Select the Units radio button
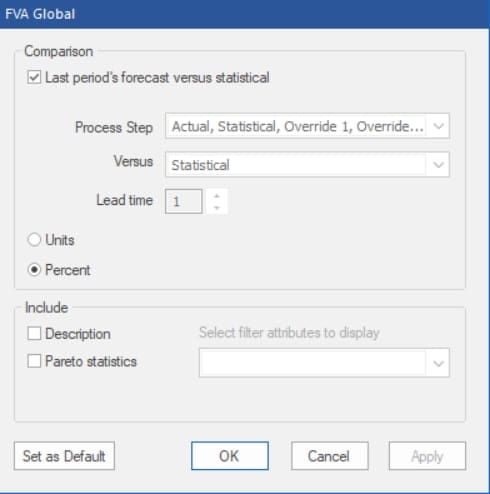This screenshot has width=490, height=494. [x=34, y=240]
